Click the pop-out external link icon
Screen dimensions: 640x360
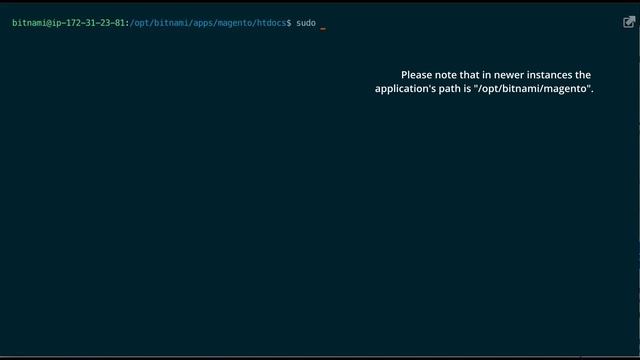tap(629, 22)
